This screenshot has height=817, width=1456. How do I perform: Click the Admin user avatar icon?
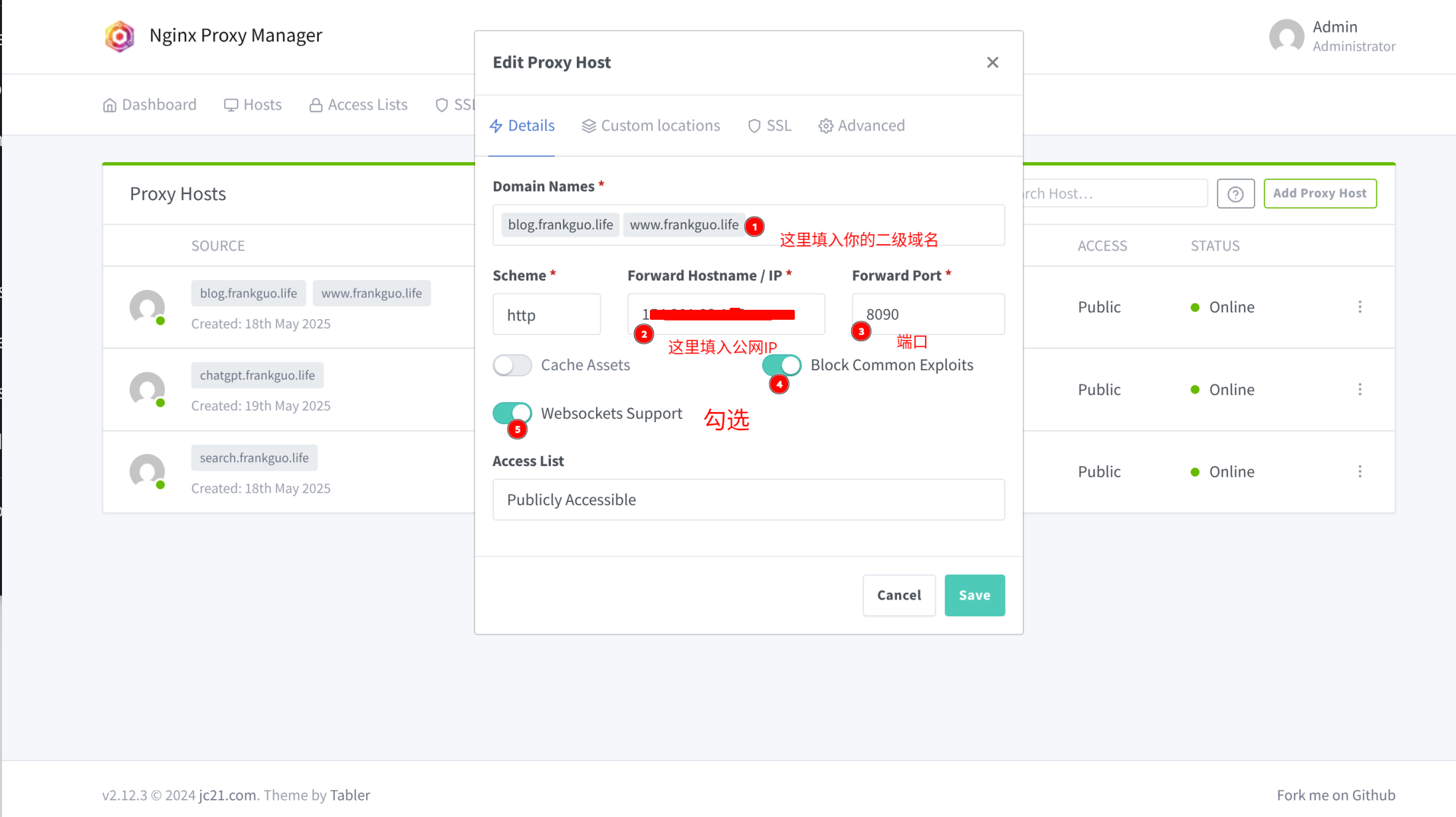pos(1287,36)
